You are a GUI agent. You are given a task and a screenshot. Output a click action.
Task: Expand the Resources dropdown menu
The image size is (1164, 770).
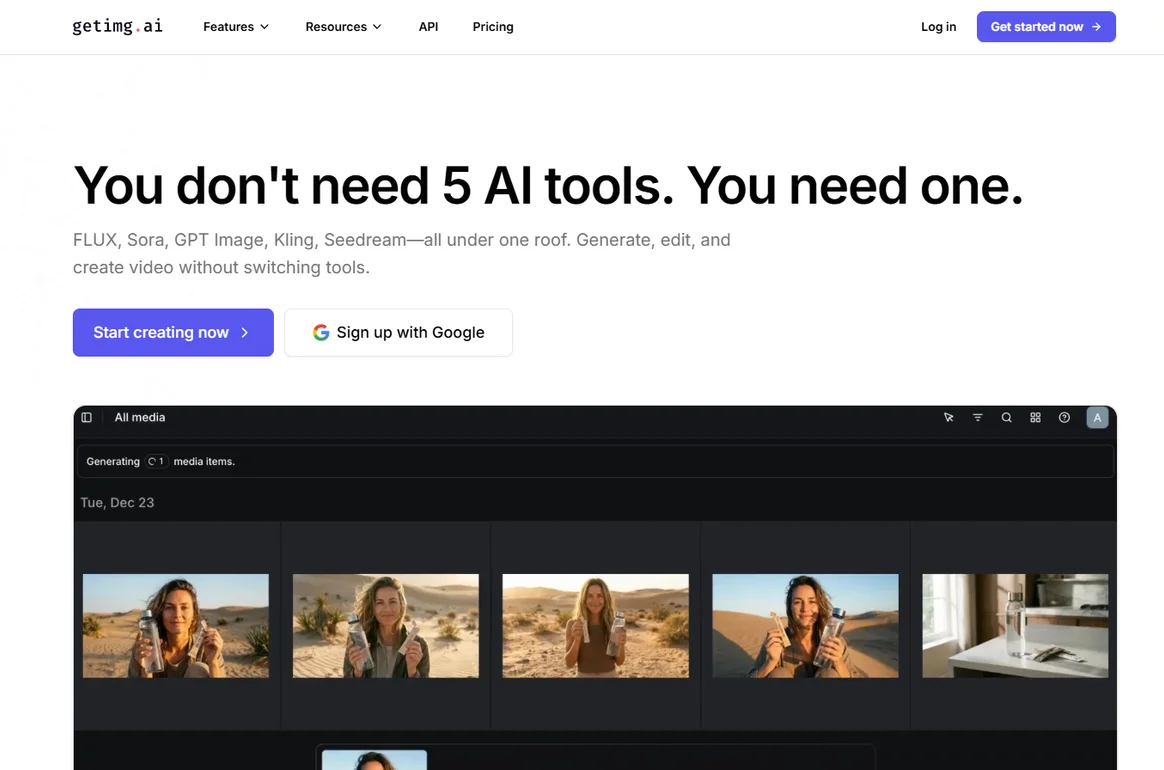[x=343, y=27]
